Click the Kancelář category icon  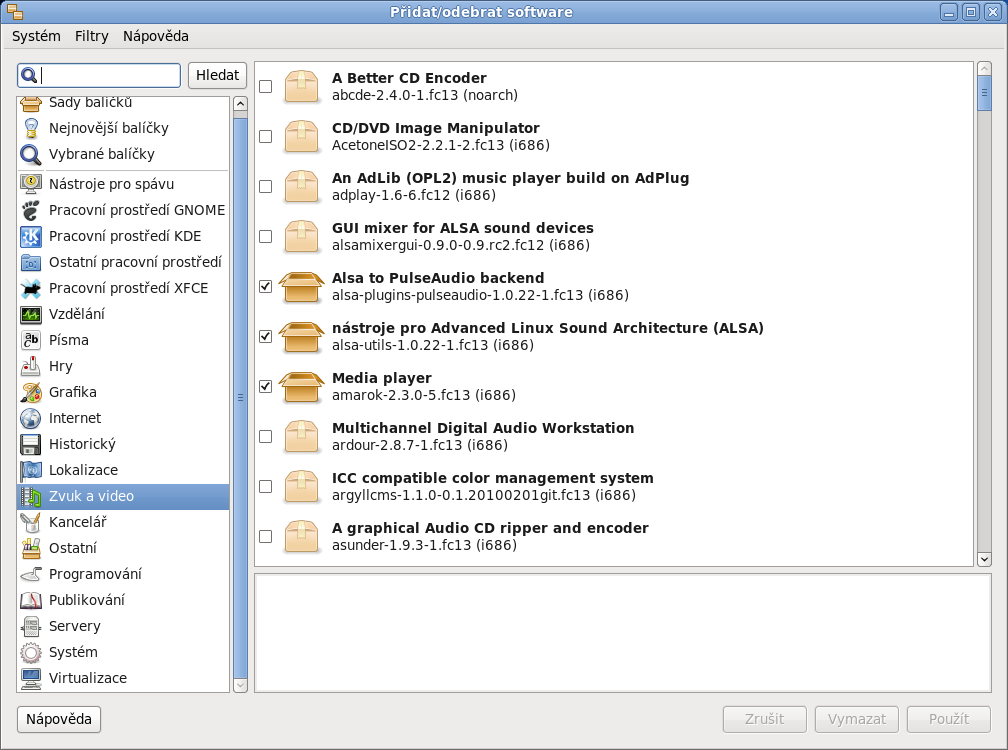(31, 522)
